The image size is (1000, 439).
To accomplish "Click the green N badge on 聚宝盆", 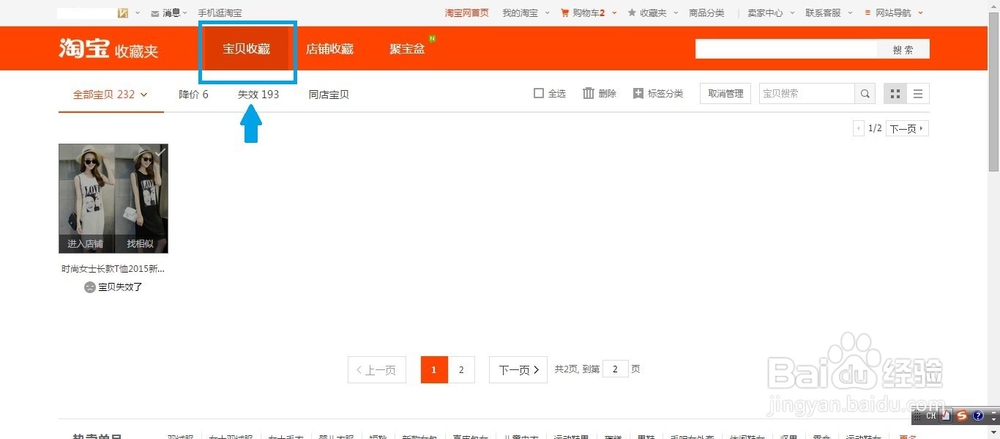I will coord(432,39).
